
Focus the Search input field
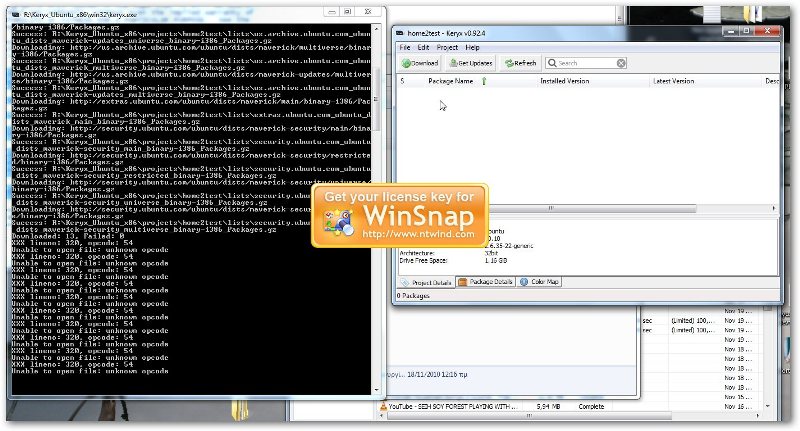(x=587, y=63)
